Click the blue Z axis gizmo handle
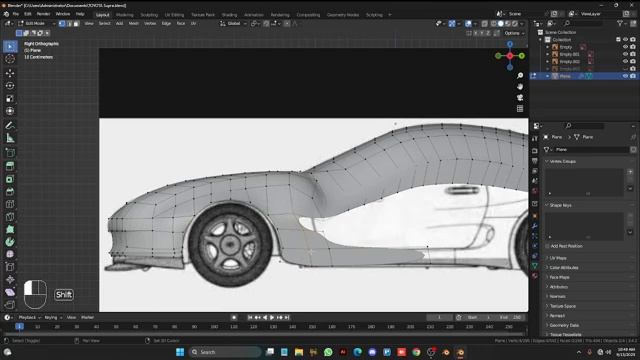This screenshot has height=360, width=640. point(510,44)
